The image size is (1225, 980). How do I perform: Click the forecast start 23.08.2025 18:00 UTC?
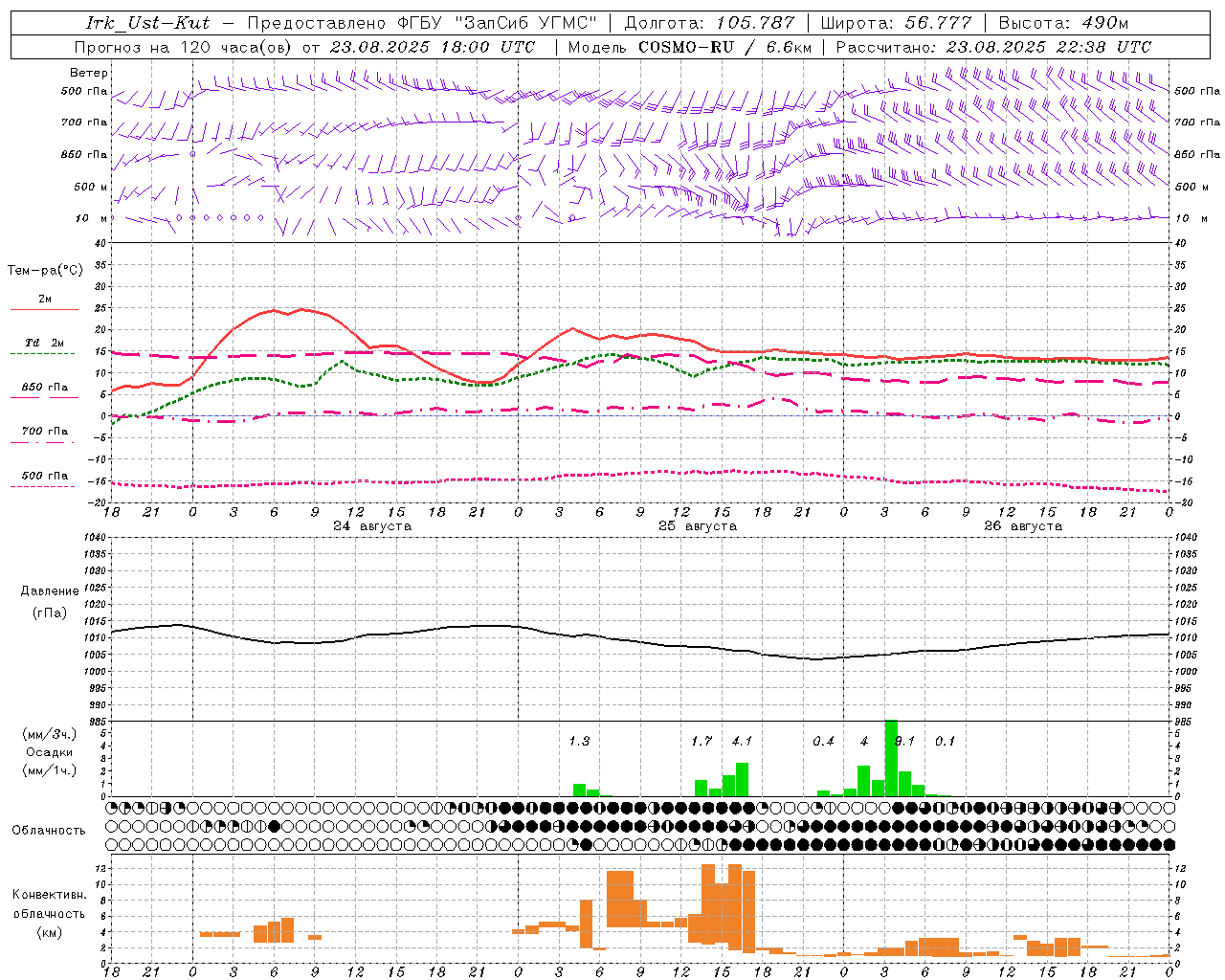click(x=433, y=47)
